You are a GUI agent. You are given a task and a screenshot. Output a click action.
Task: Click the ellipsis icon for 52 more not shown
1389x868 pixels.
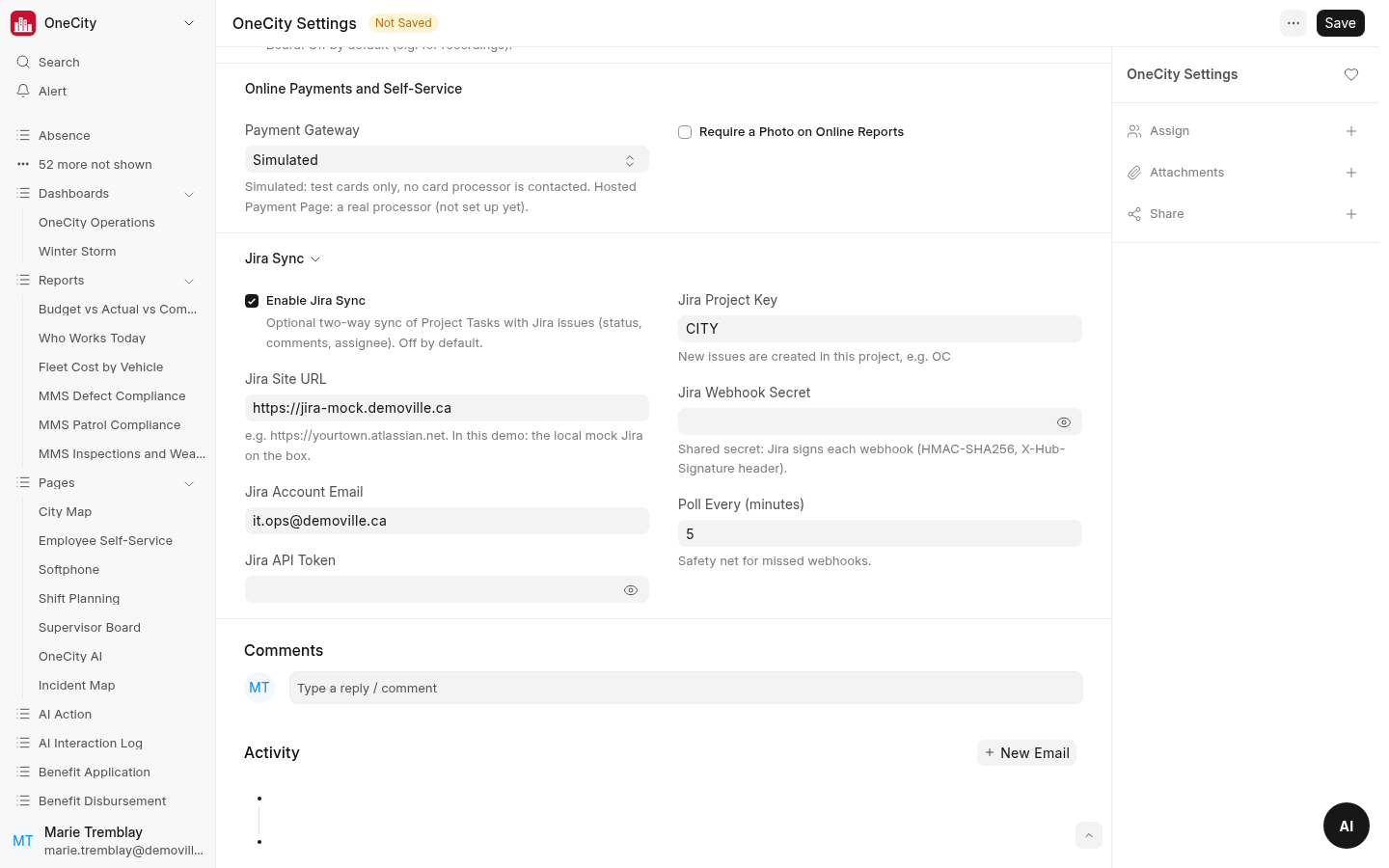coord(23,164)
